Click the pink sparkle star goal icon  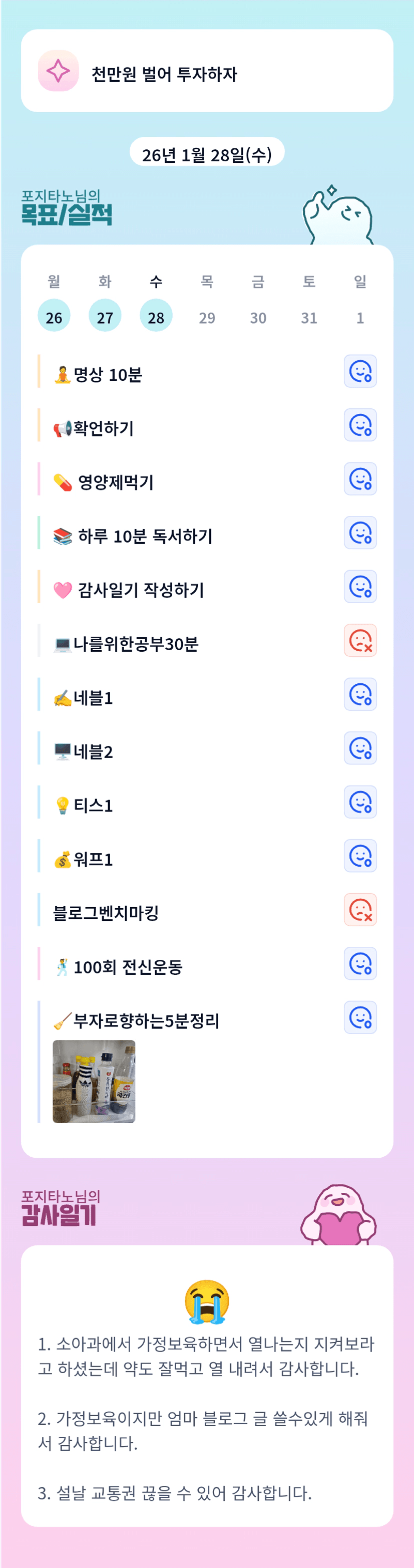tap(59, 71)
